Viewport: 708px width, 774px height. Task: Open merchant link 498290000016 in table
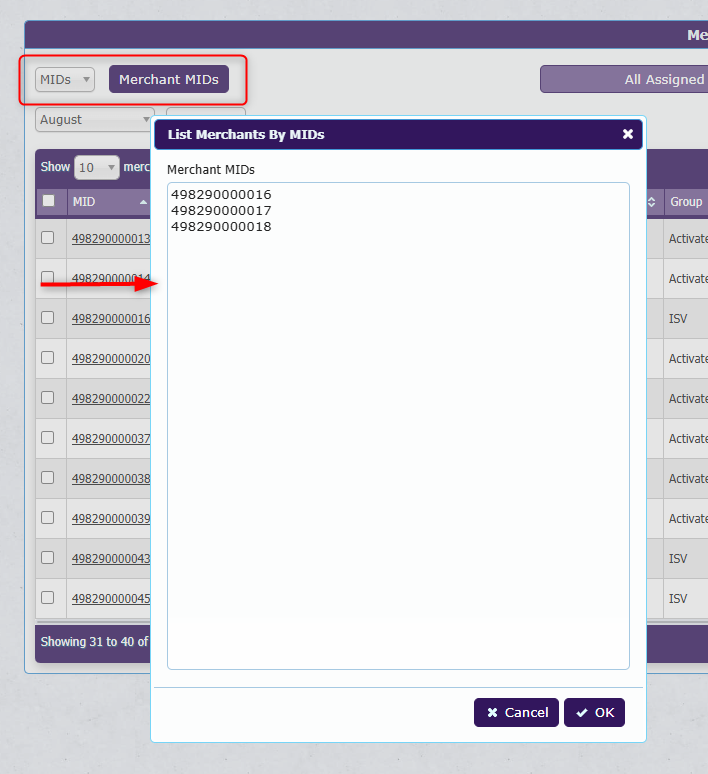(111, 318)
